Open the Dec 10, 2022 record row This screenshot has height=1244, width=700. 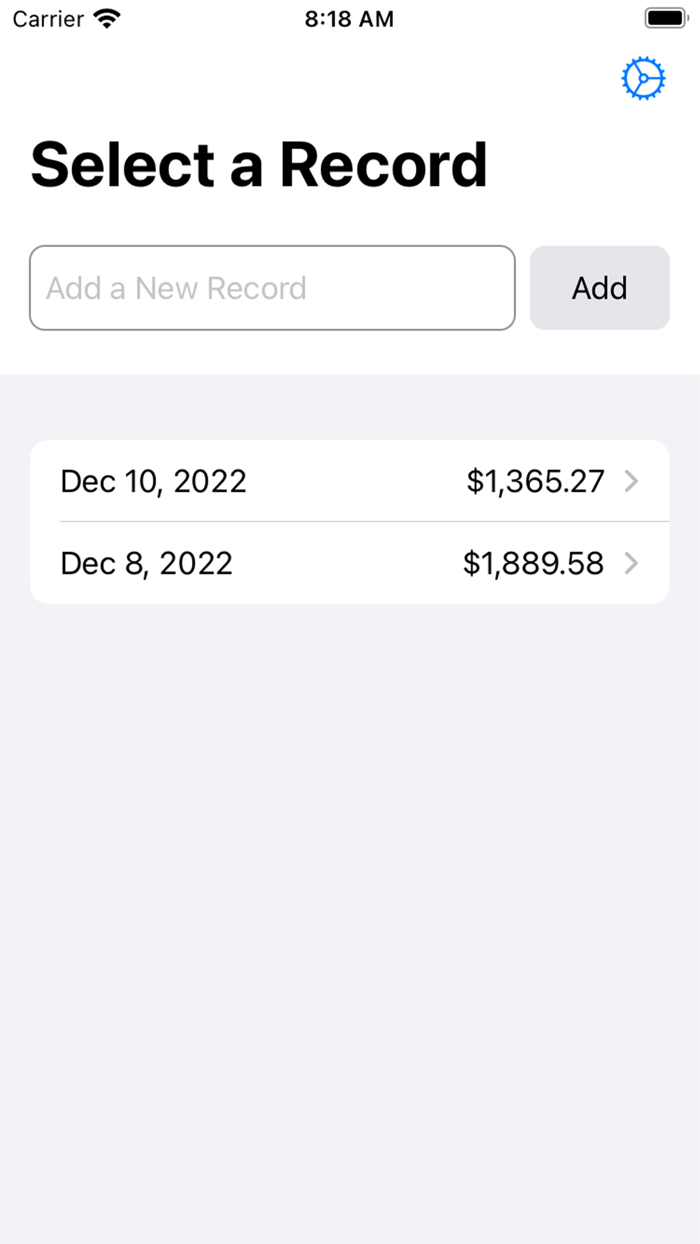350,481
